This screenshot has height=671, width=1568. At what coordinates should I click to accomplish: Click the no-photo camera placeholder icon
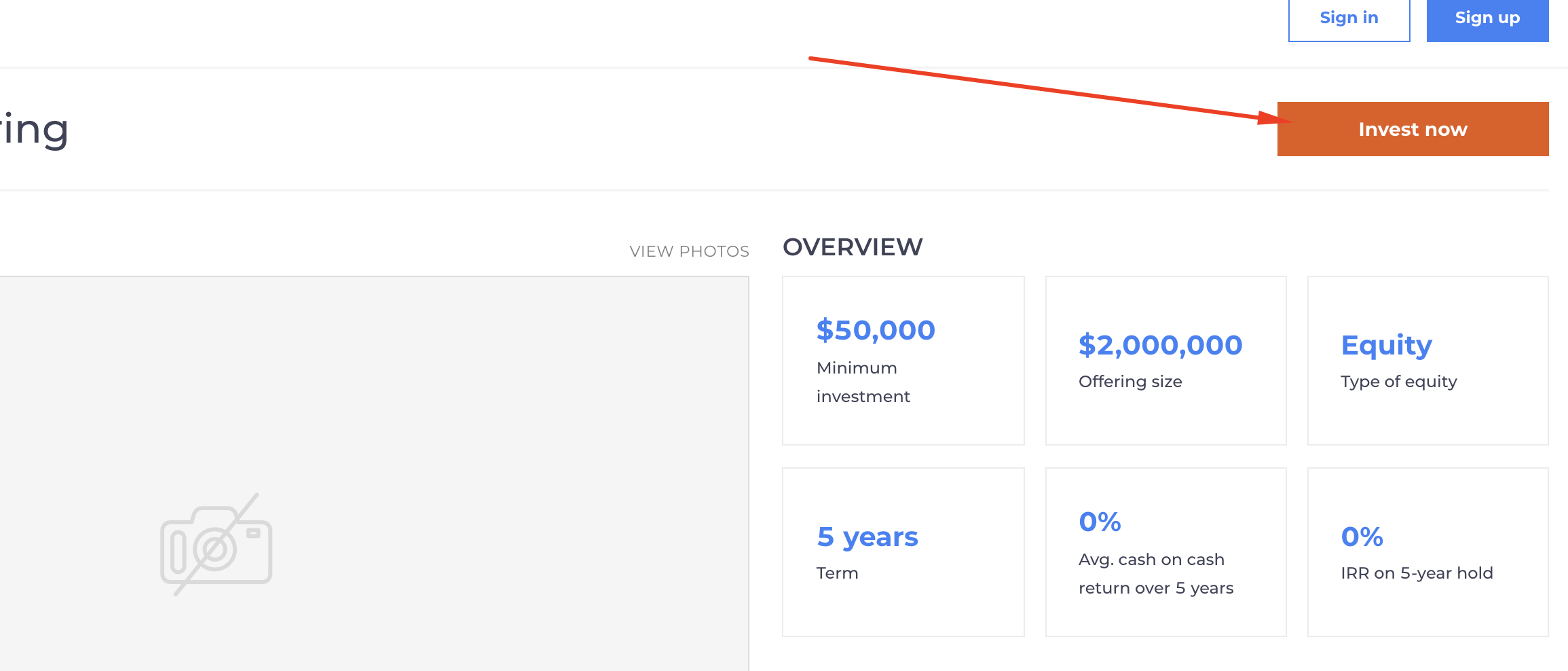point(217,545)
